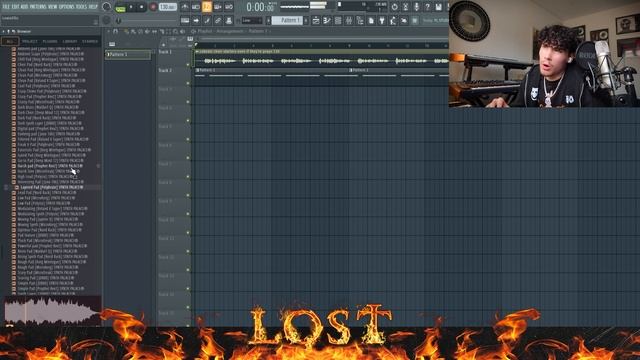Select Harsh pad [Prophet Rev2] browser item
The width and height of the screenshot is (640, 360).
(x=50, y=166)
